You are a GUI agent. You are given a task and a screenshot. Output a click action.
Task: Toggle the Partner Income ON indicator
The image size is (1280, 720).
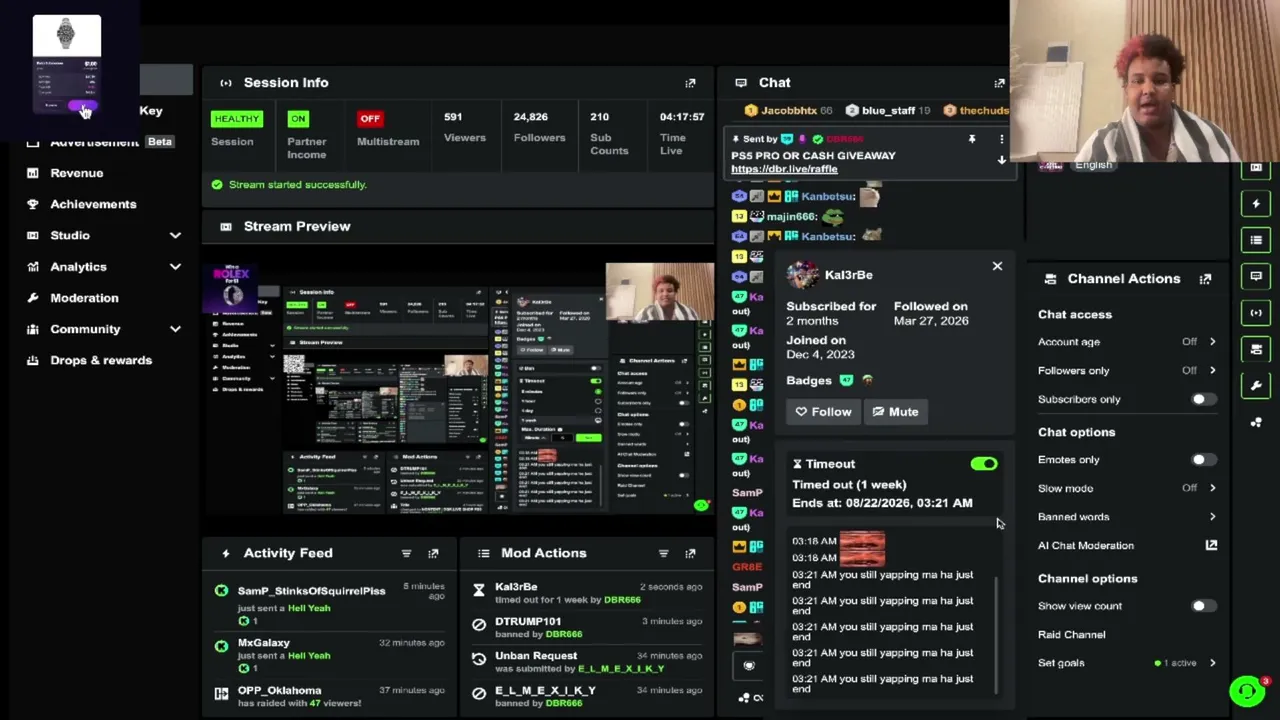298,118
